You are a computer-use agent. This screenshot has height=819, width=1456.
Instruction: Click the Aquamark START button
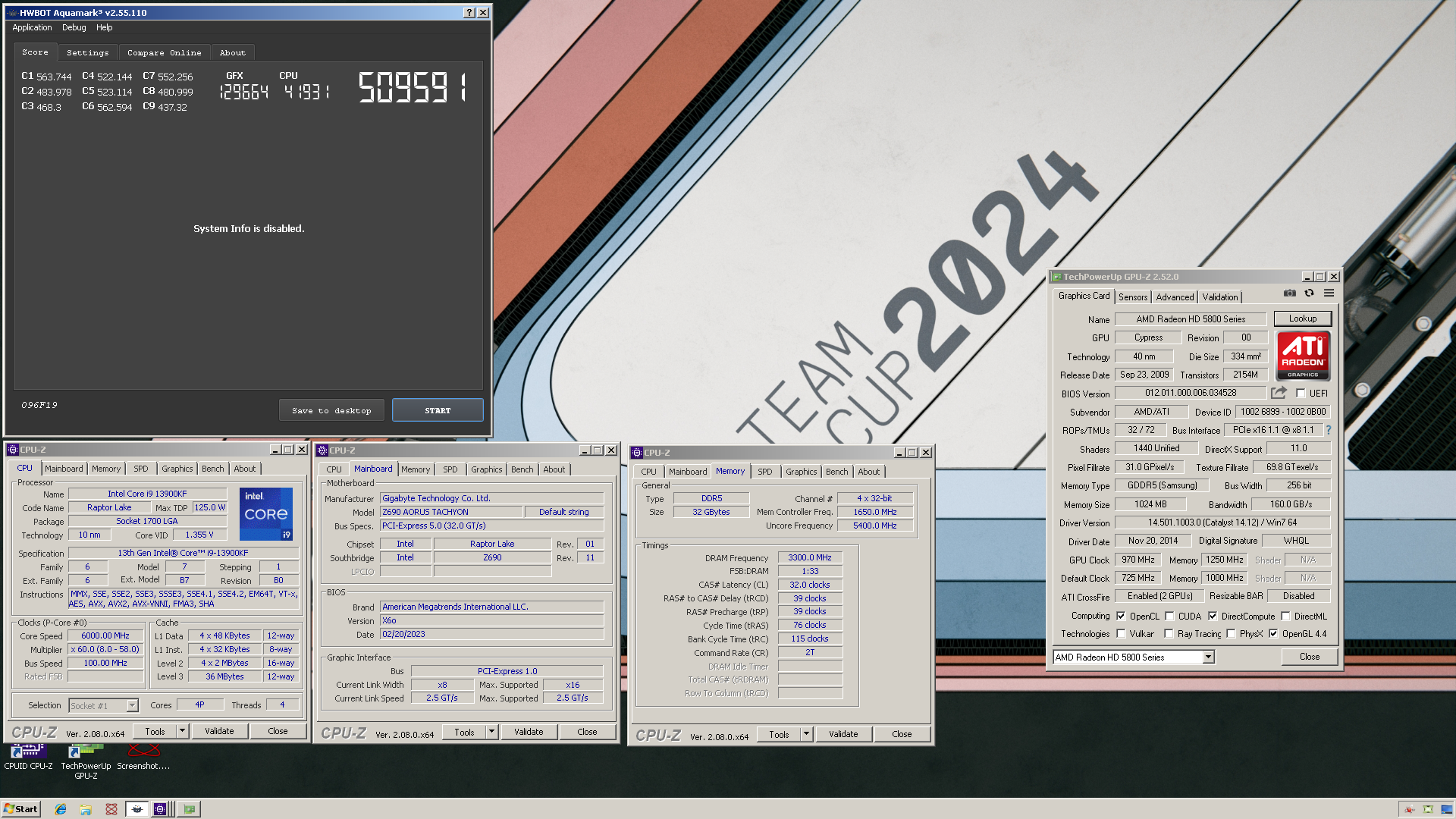pos(438,410)
